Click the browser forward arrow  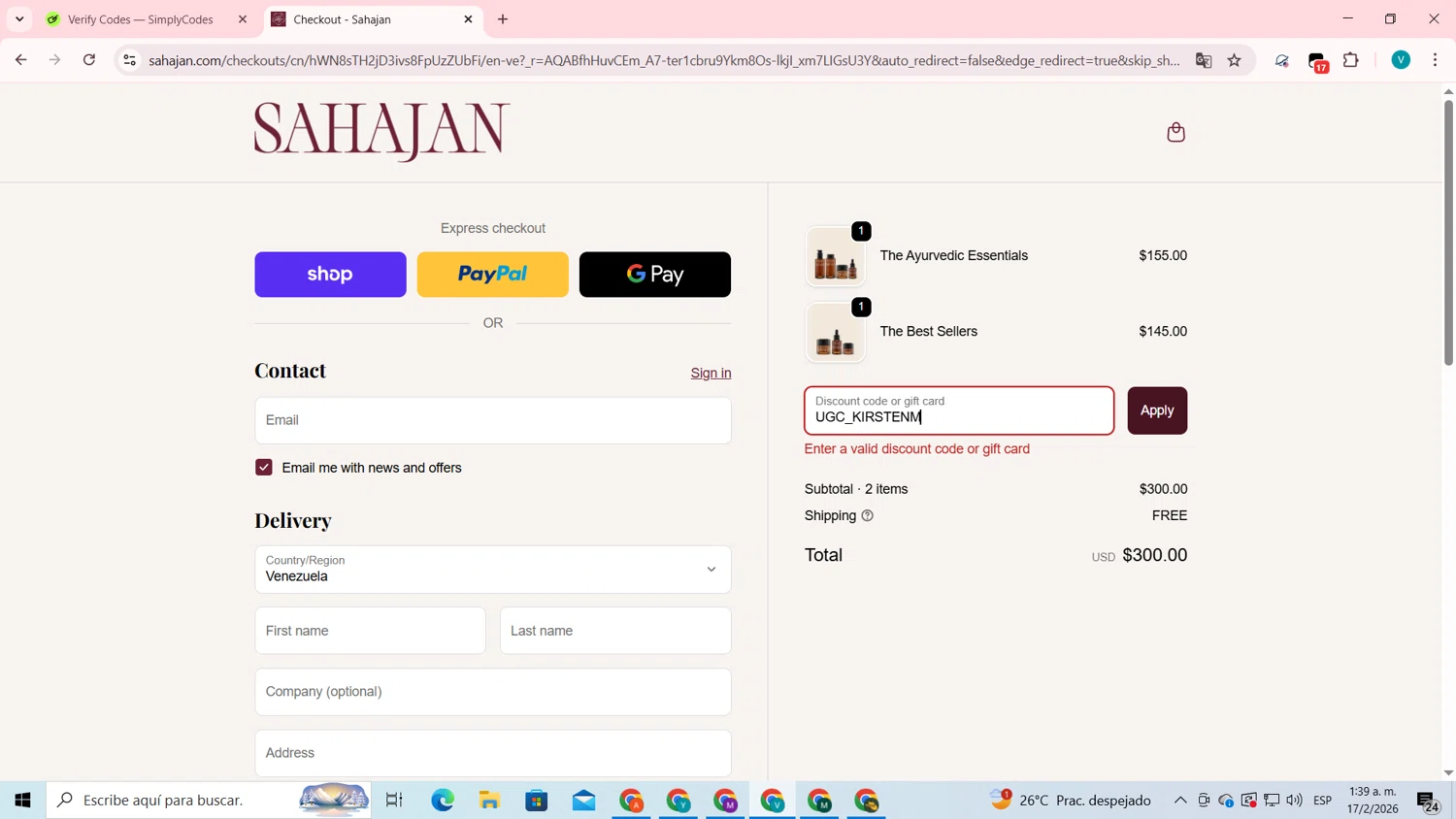(54, 60)
